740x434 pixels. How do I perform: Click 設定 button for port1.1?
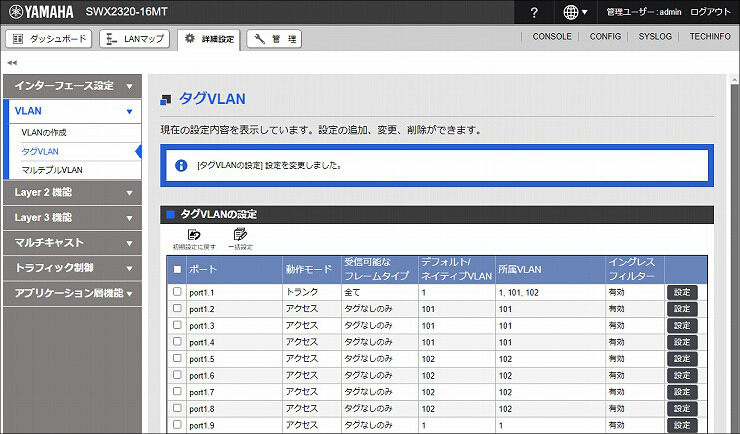682,292
